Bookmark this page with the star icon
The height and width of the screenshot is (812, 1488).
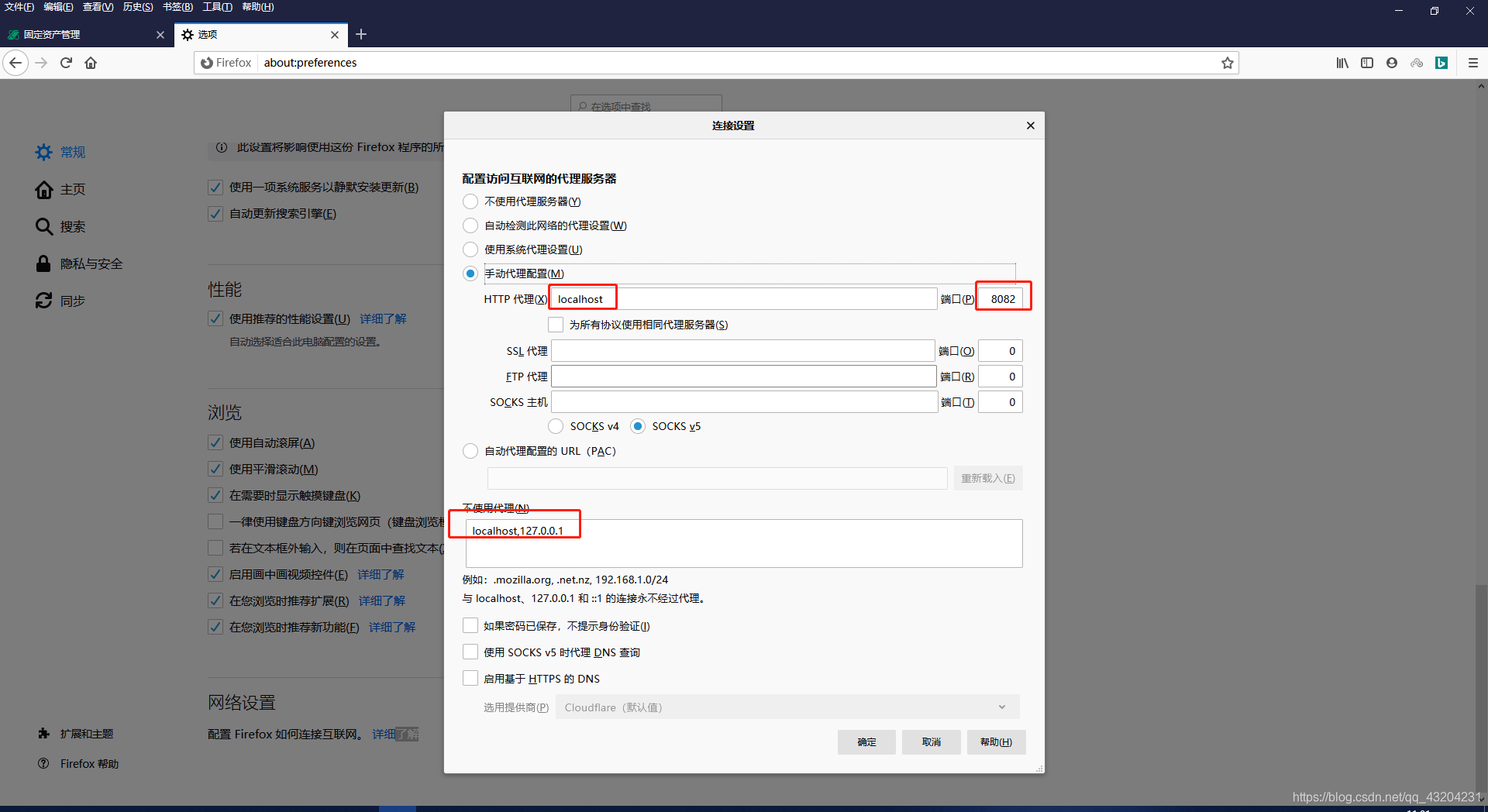(x=1228, y=63)
